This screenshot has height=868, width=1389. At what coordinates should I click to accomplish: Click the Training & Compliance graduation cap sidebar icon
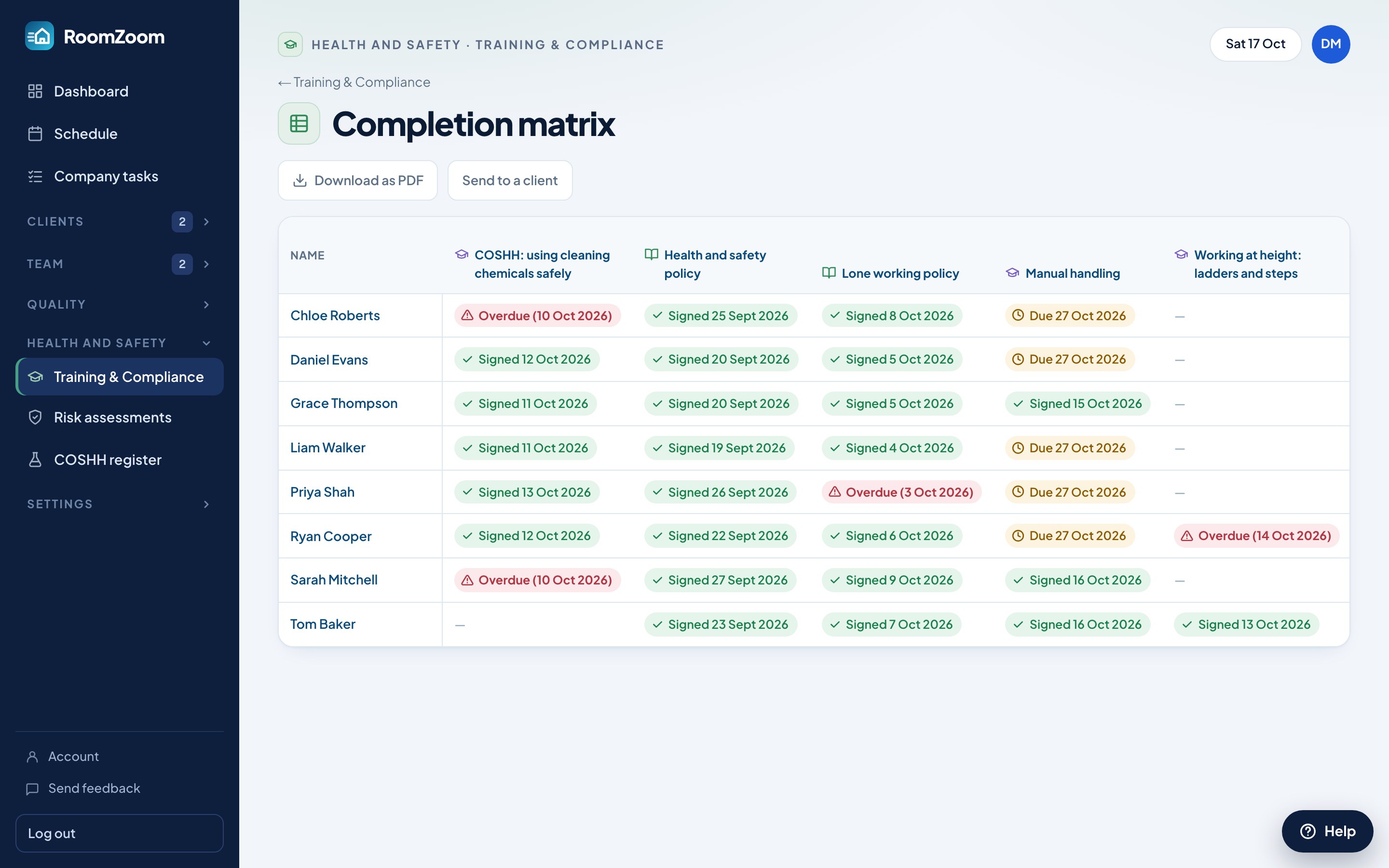(36, 377)
